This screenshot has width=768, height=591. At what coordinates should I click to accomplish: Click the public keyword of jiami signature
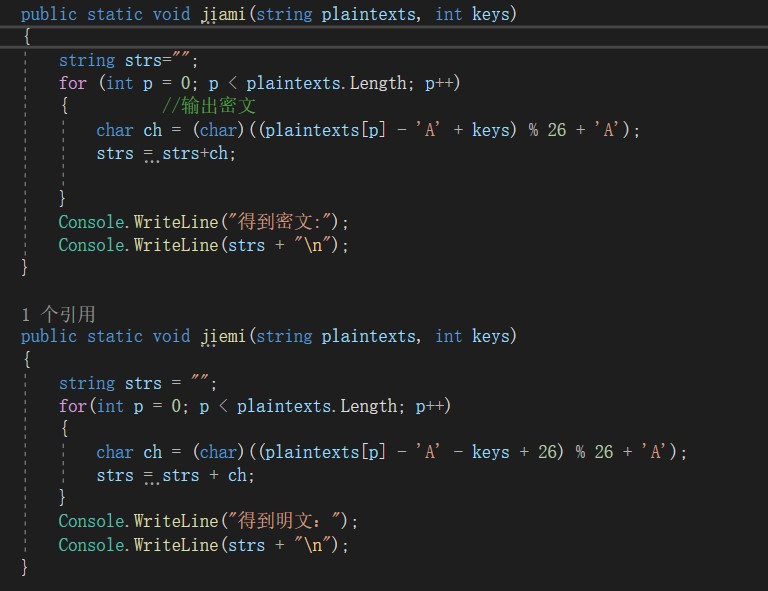(49, 14)
